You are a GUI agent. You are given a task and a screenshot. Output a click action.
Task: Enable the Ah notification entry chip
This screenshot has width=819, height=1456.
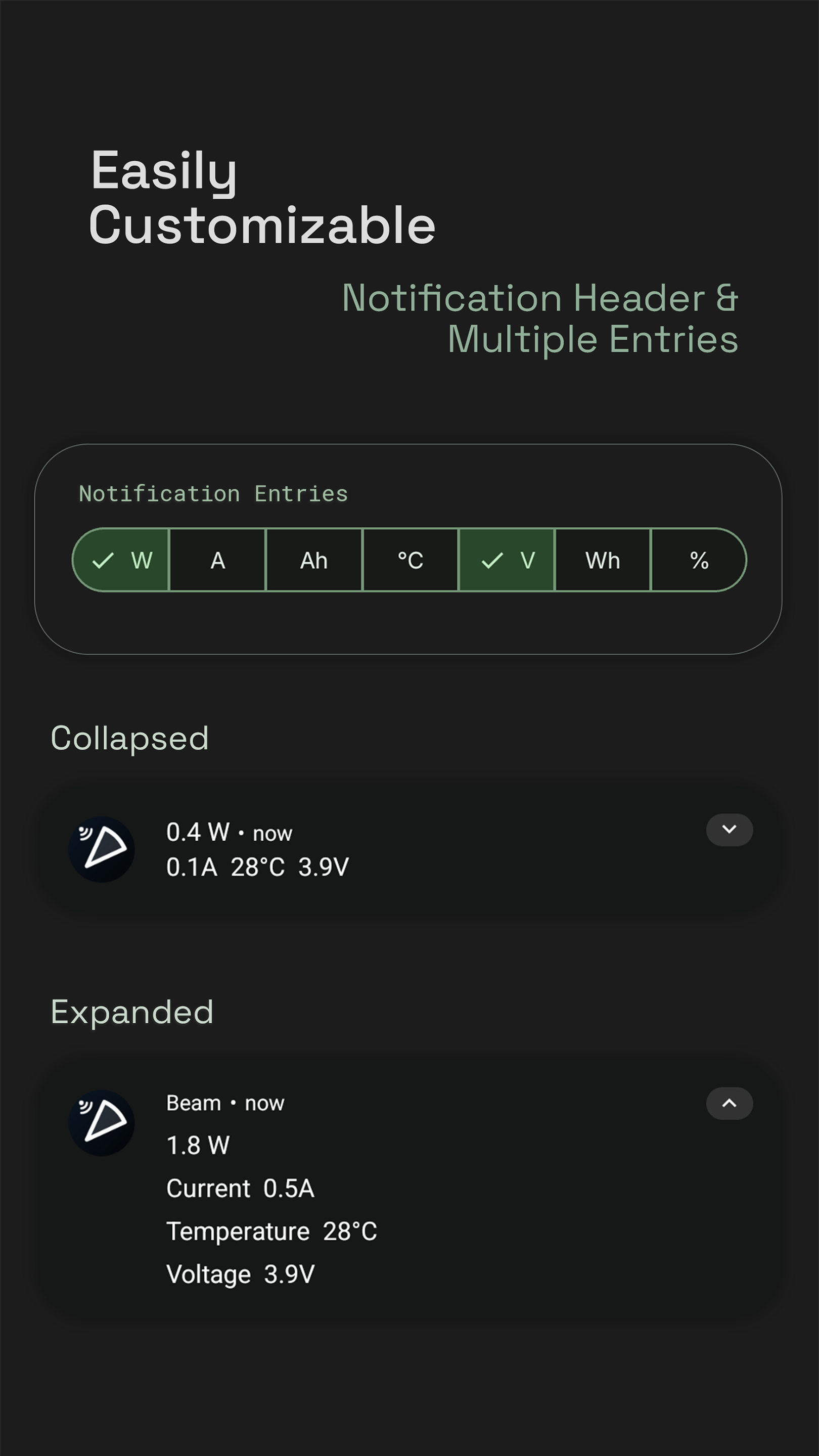313,560
